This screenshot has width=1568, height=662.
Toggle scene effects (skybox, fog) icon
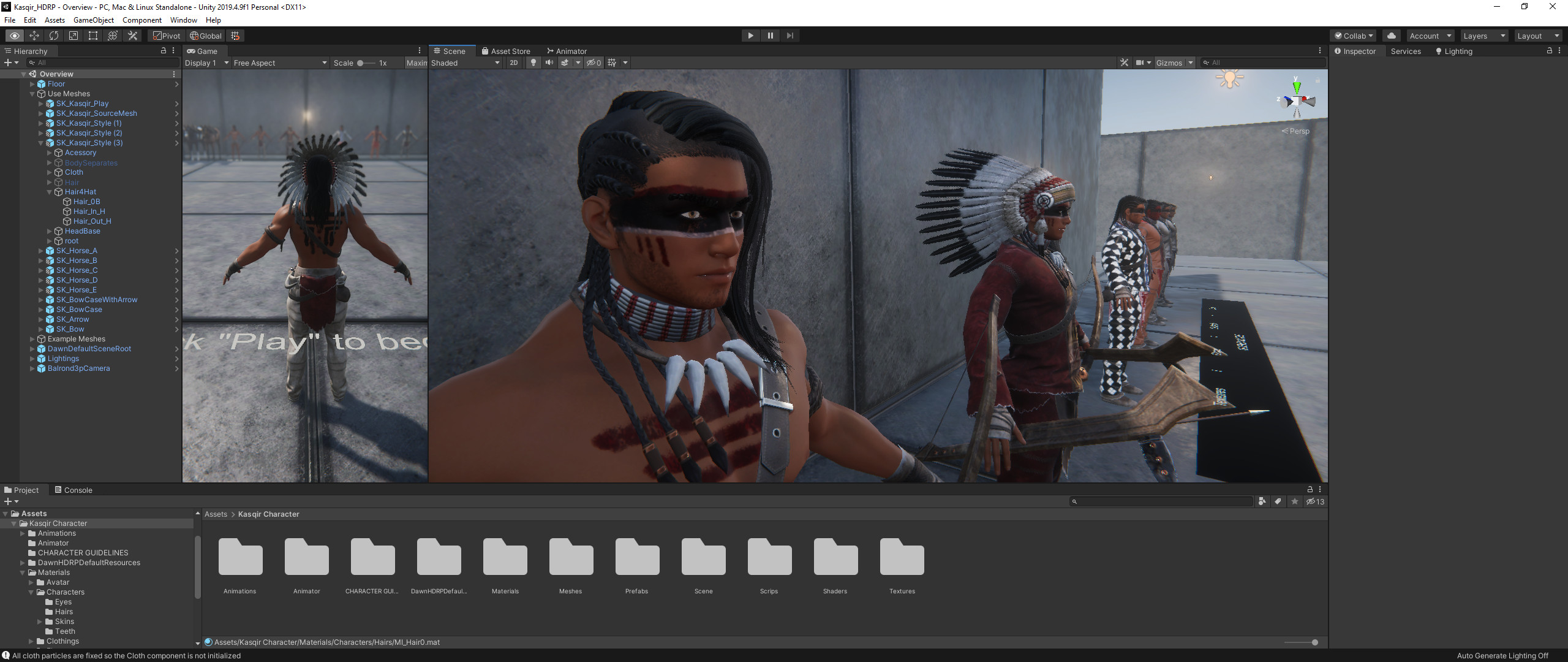pos(565,63)
